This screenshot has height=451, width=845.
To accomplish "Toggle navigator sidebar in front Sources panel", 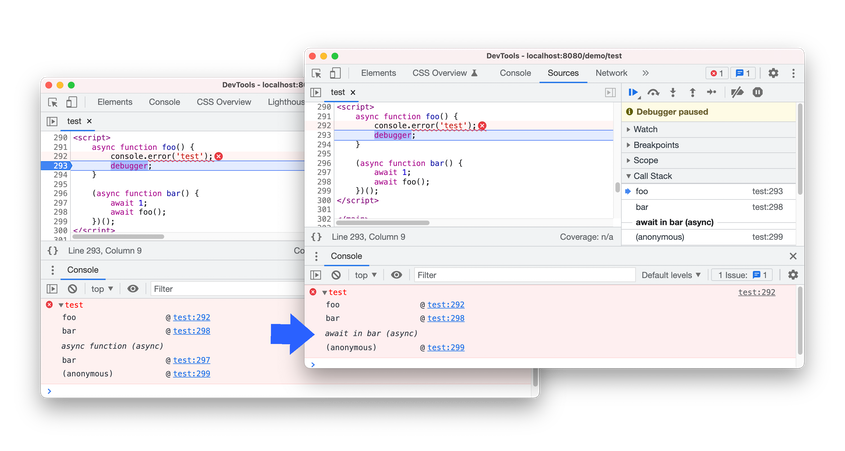I will coord(316,93).
